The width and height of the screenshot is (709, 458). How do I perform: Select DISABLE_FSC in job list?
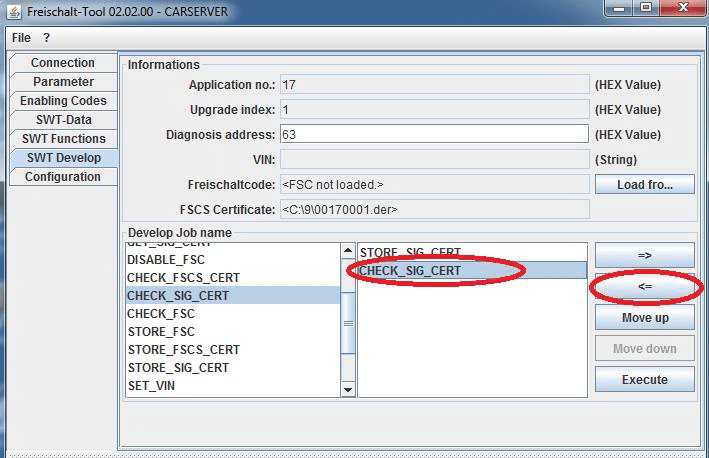coord(167,260)
